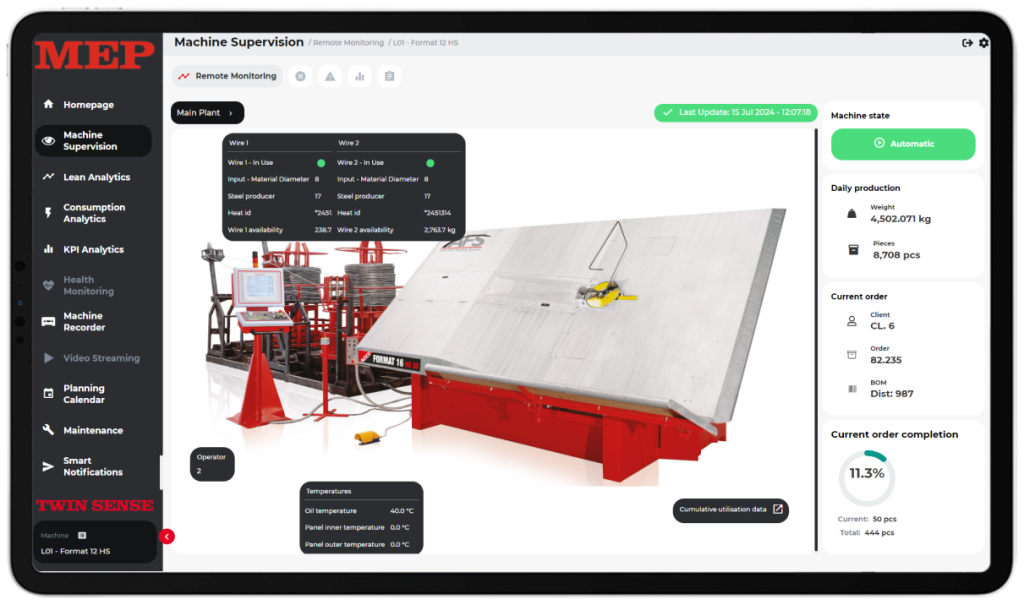Click the Wire 1 - In Use green indicator
Screen dimensions: 1024x605
coord(321,163)
